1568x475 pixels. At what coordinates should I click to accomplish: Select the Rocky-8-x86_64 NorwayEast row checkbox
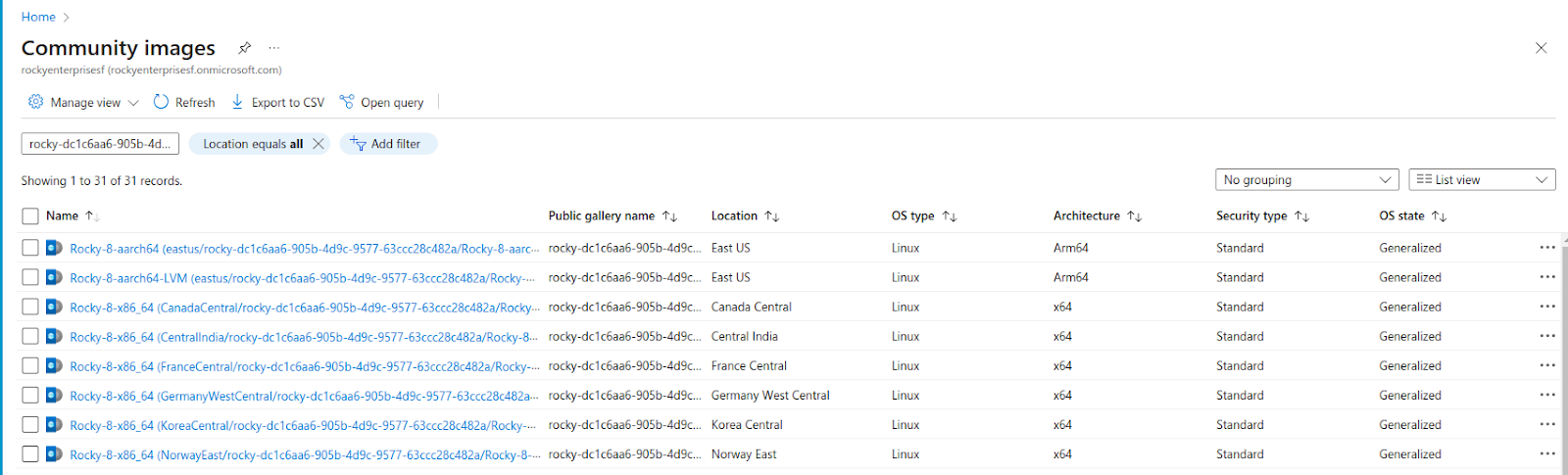tap(30, 454)
